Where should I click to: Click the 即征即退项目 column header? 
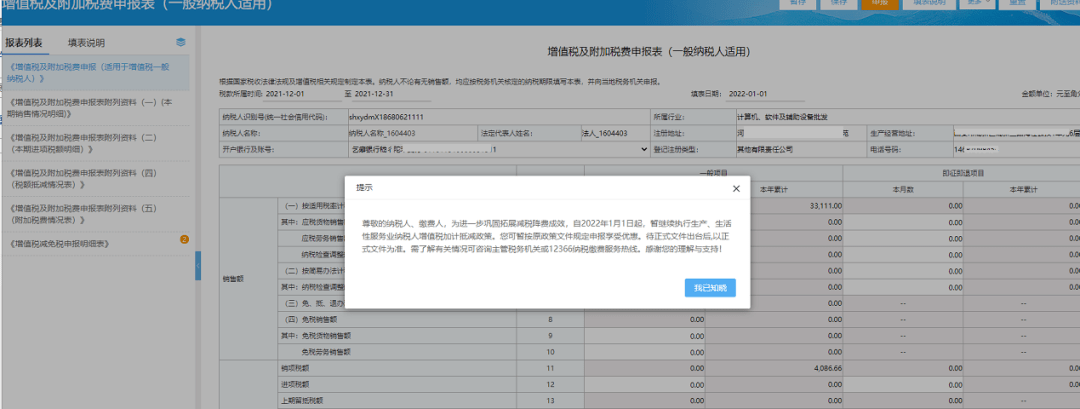962,173
